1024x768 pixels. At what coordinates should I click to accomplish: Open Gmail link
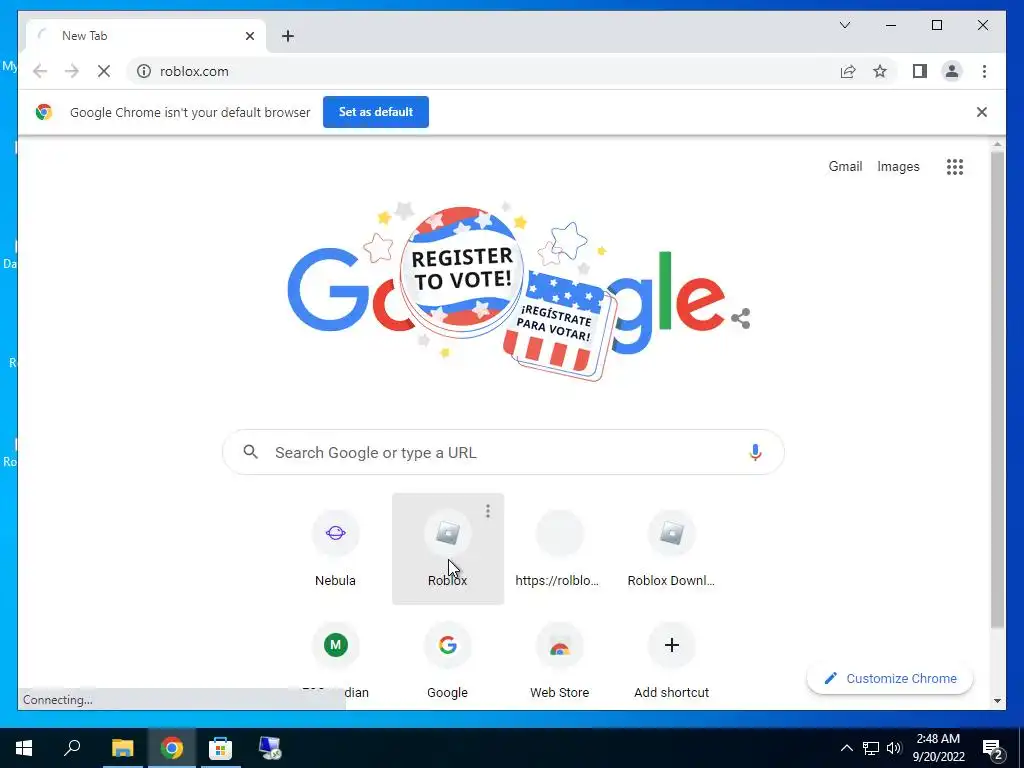pos(845,167)
